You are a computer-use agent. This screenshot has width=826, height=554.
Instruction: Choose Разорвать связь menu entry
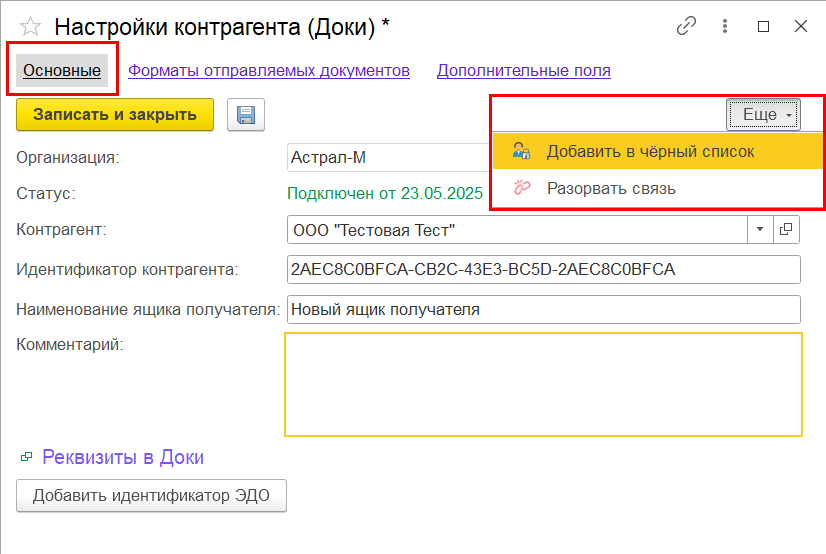pos(657,188)
